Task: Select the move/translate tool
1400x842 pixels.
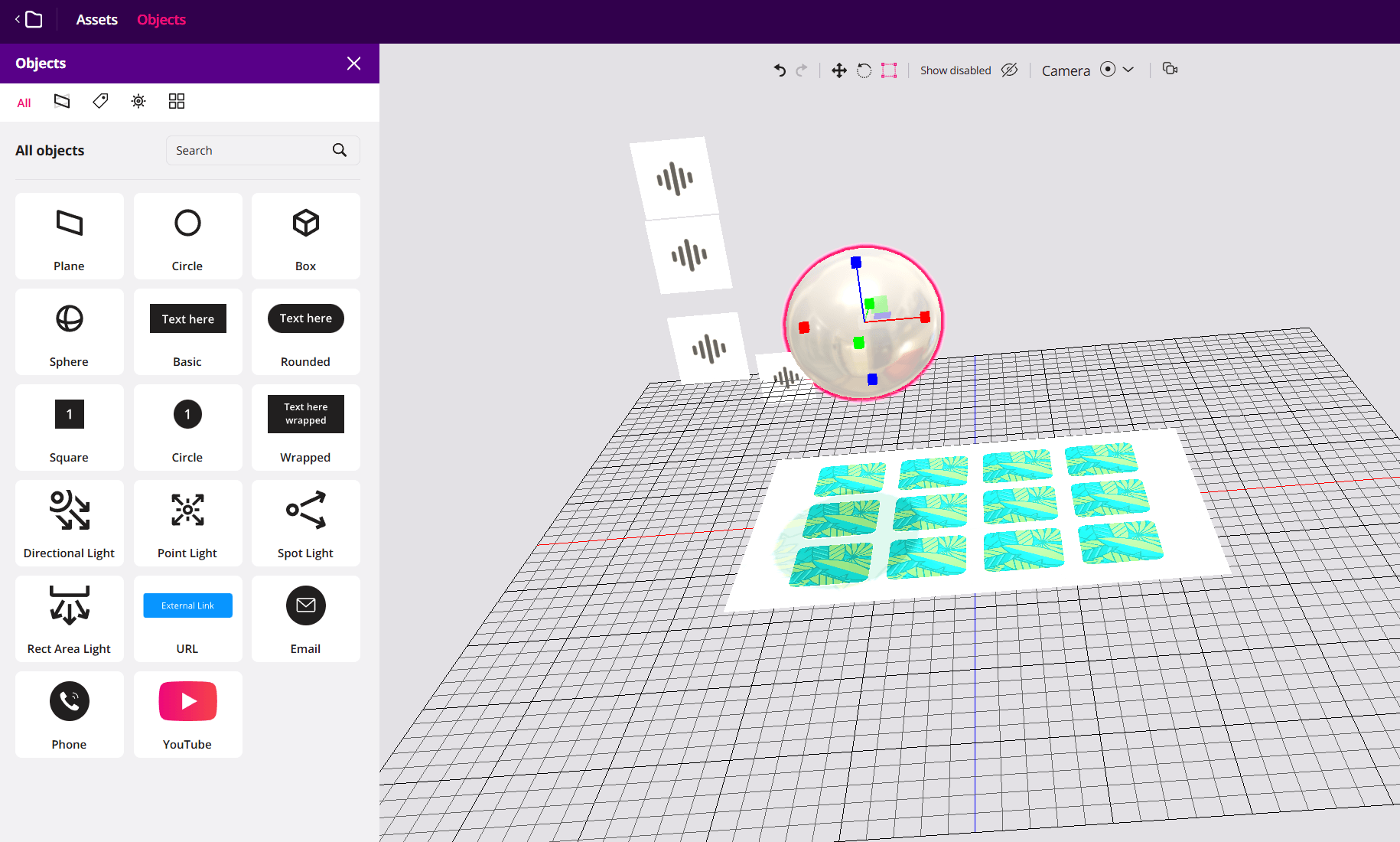Action: pyautogui.click(x=839, y=70)
